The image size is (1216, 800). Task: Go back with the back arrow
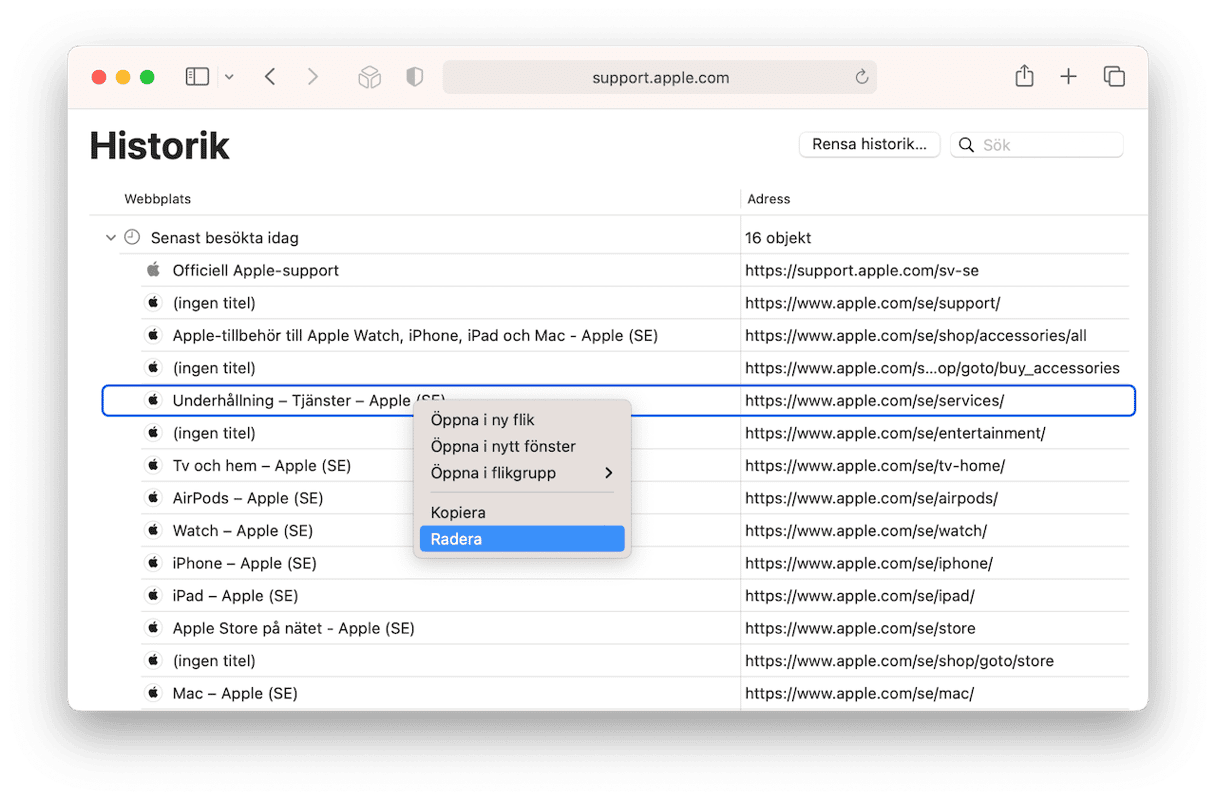(270, 77)
